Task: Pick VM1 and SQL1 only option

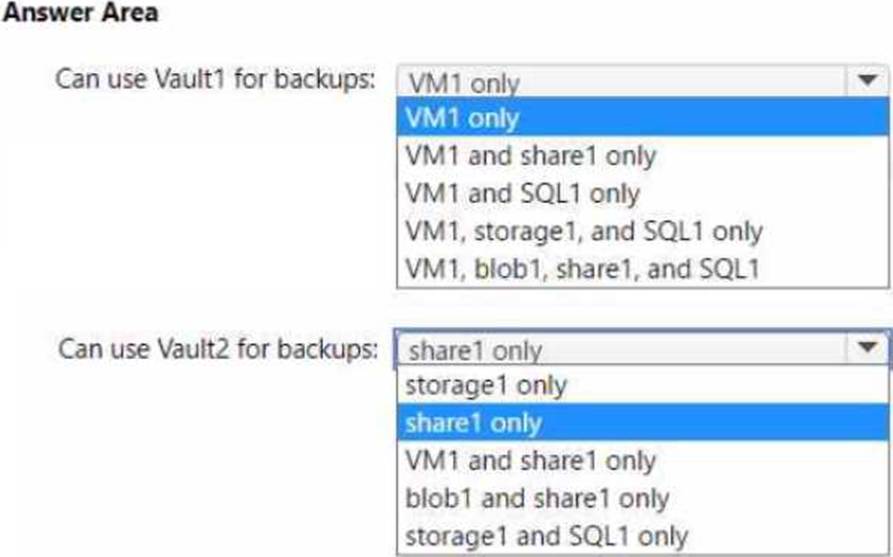Action: point(522,193)
